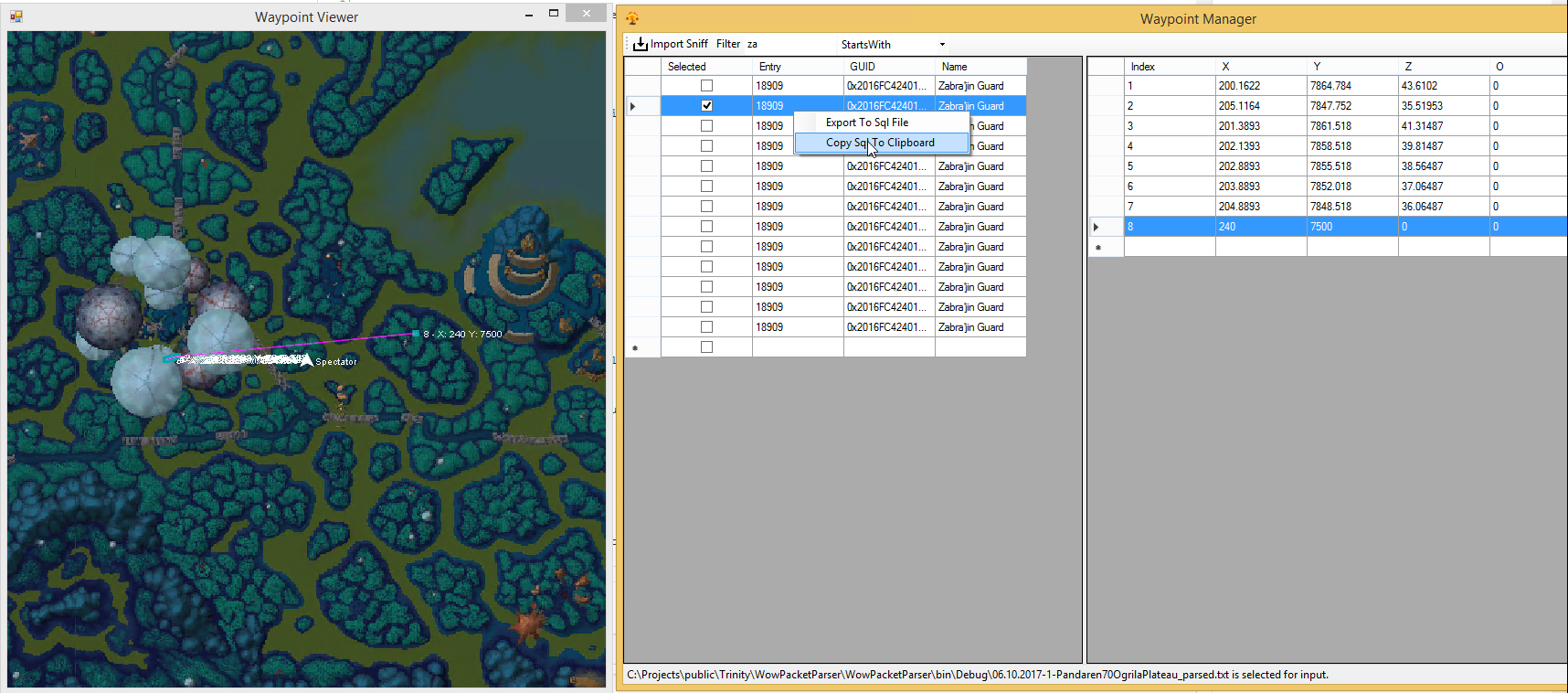Select waypoint X cell 205.1164
Screen dimensions: 1568x693
1261,106
